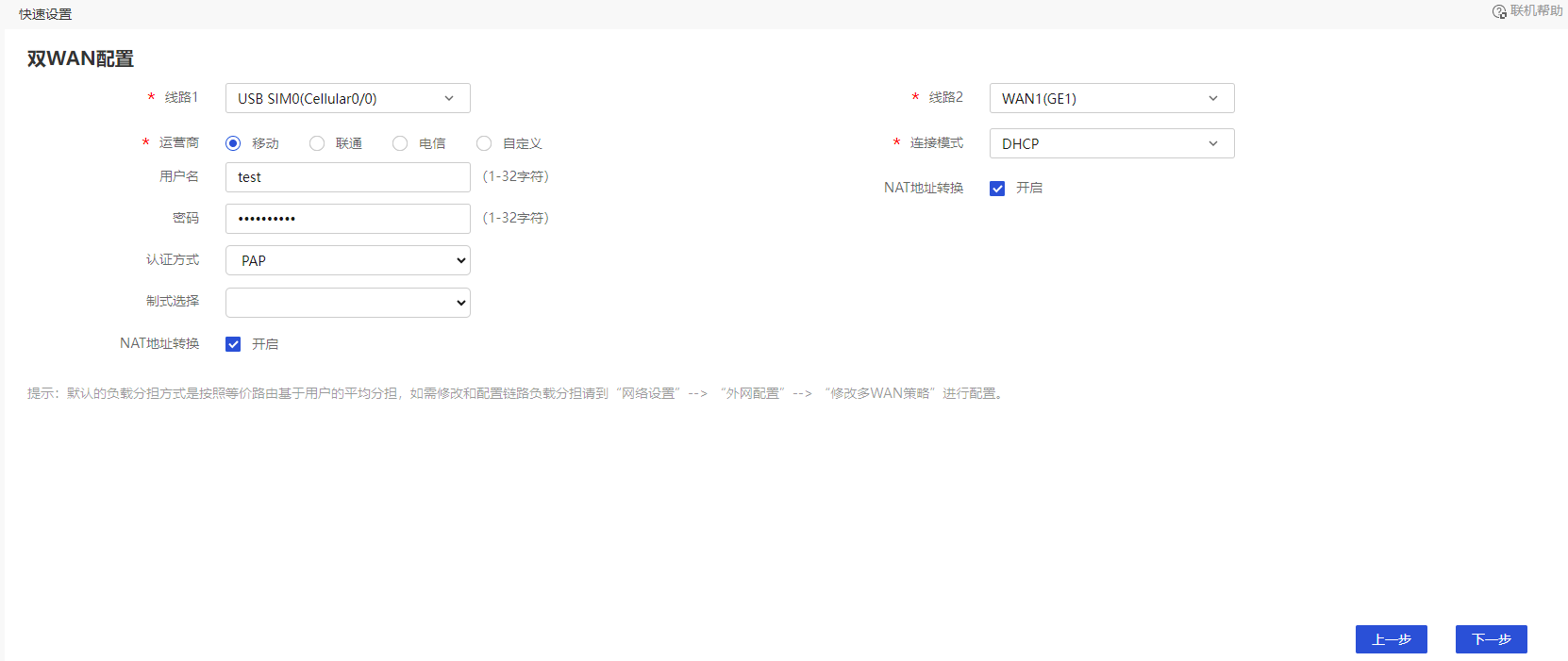Click the 认证方式 field label
Viewport: 1568px width, 661px height.
coord(173,259)
